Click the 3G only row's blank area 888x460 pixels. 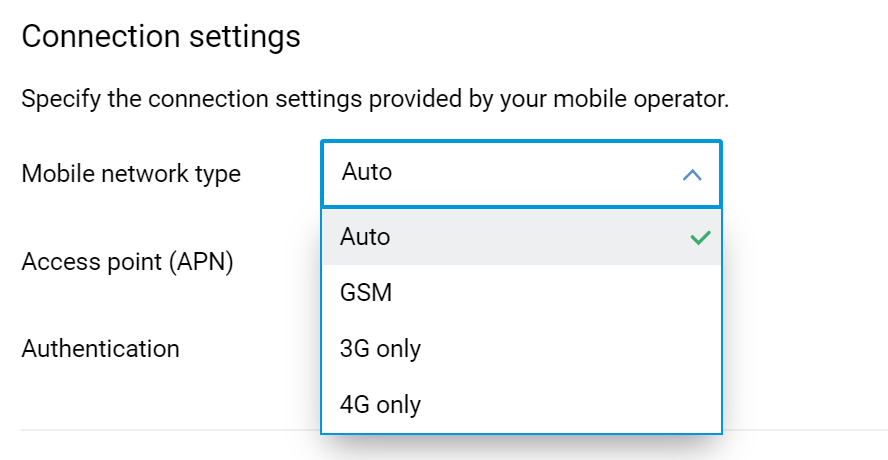580,349
